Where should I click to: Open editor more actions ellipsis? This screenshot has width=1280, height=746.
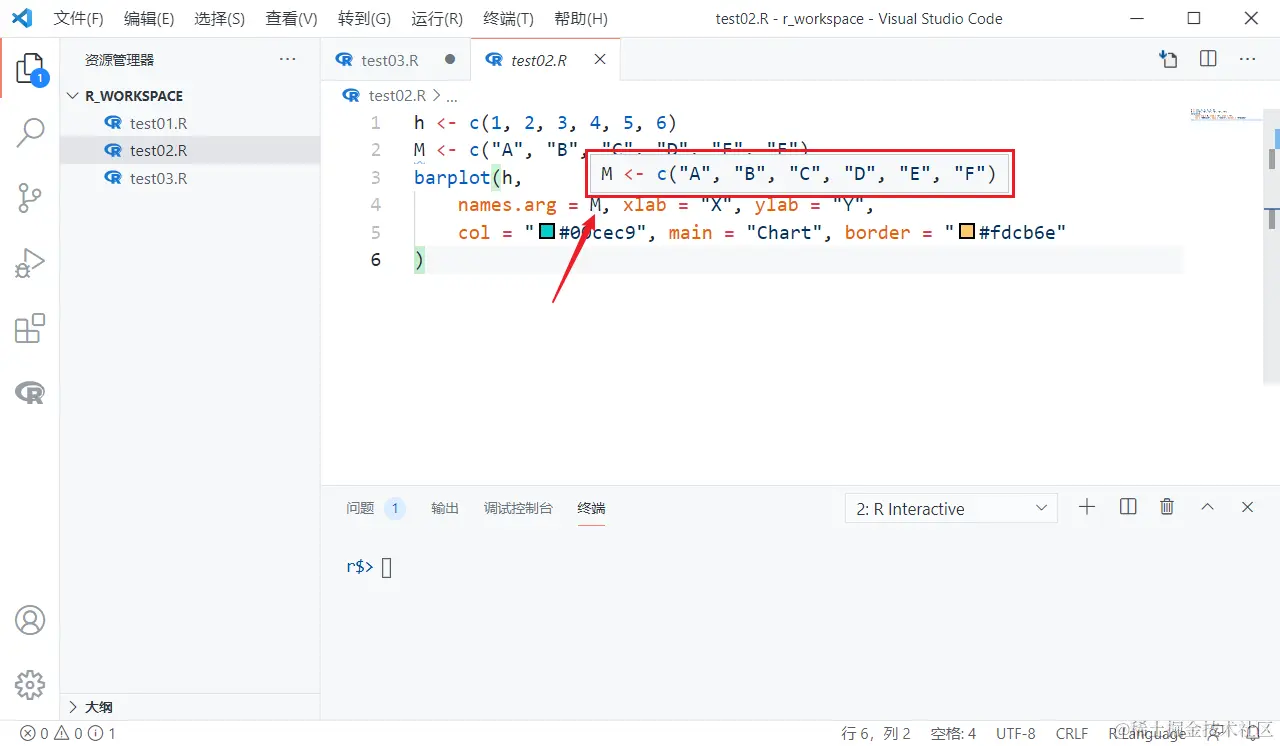1247,60
